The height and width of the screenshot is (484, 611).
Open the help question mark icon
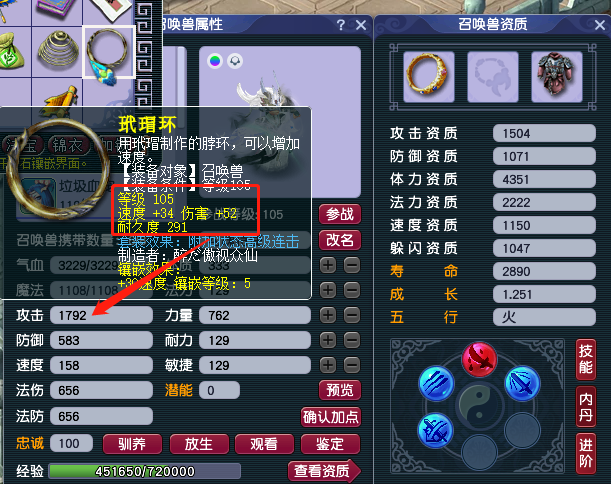point(341,25)
